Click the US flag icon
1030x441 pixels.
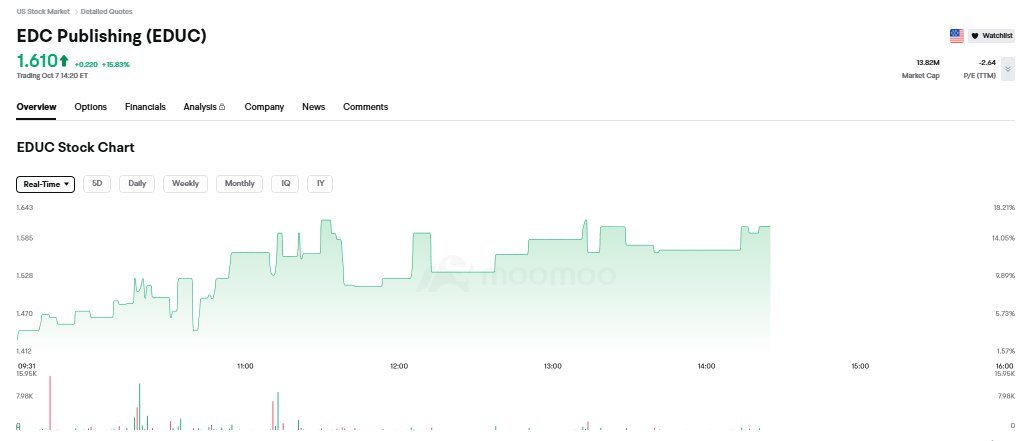[956, 36]
